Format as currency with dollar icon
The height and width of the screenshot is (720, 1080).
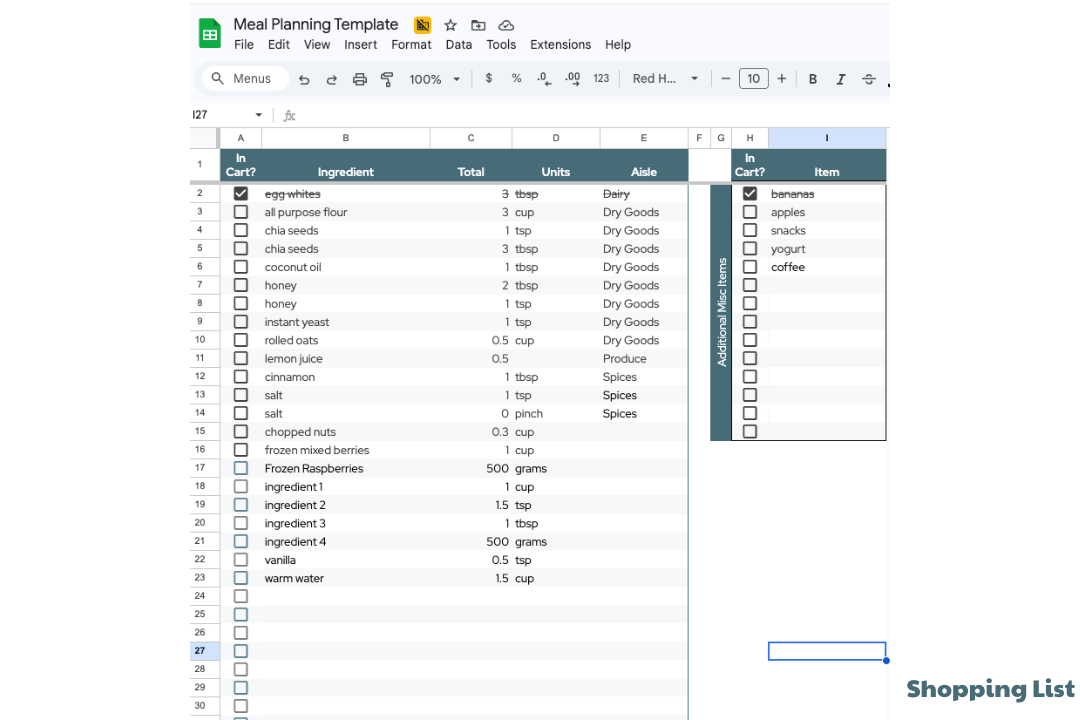tap(488, 79)
